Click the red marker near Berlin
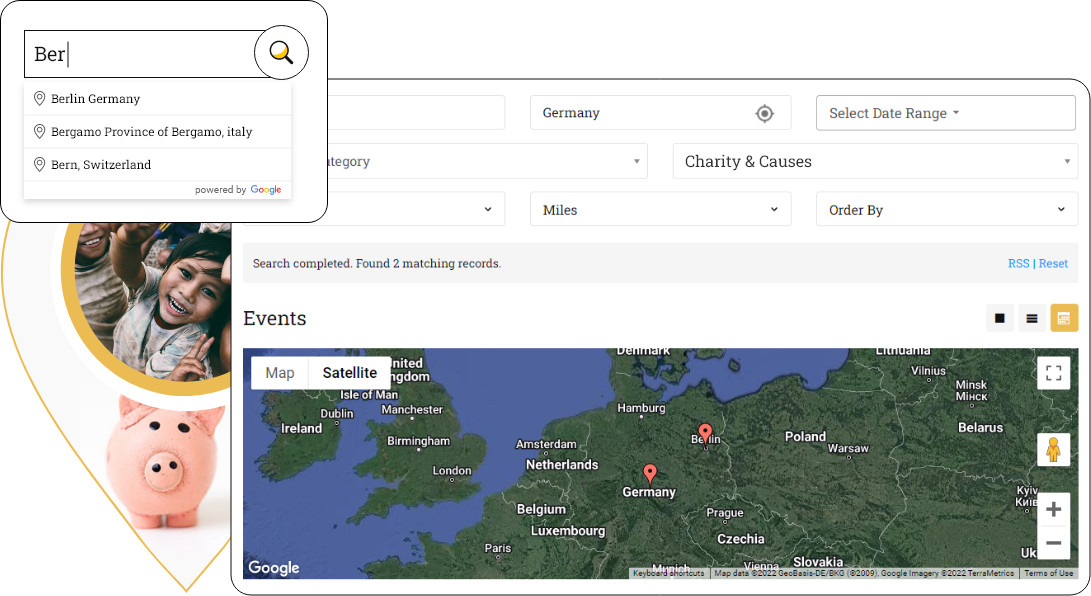The height and width of the screenshot is (596, 1091). pyautogui.click(x=705, y=432)
